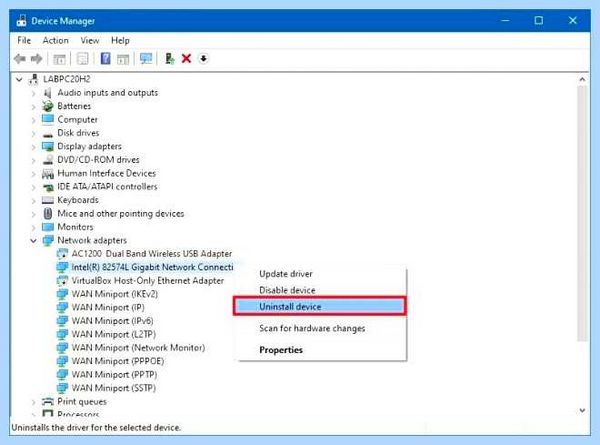This screenshot has height=445, width=600.
Task: Click the Network adapters category icon
Action: 47,241
